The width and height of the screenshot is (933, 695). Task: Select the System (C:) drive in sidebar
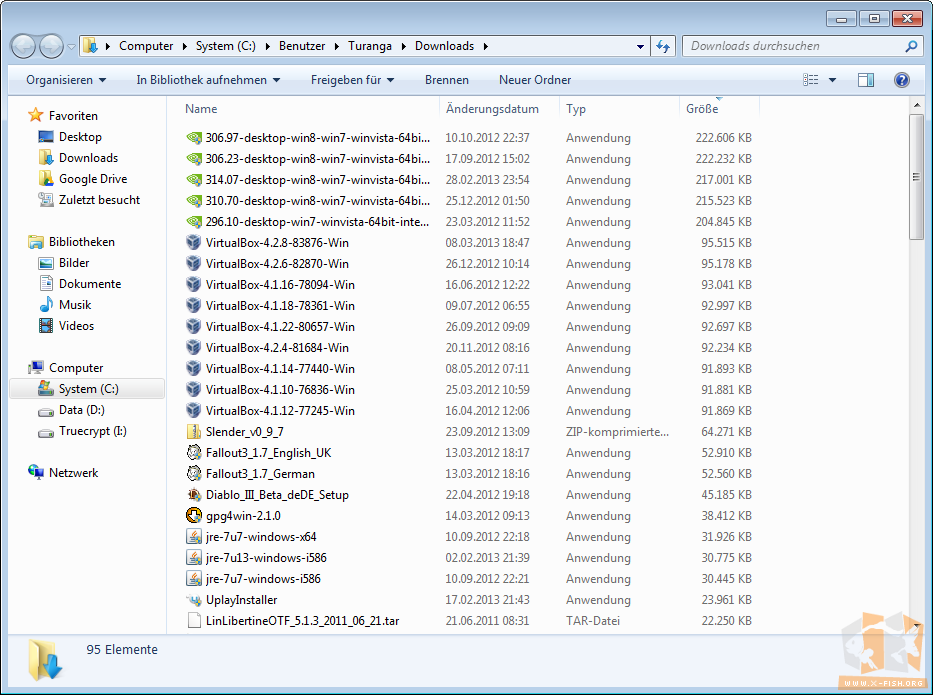87,389
